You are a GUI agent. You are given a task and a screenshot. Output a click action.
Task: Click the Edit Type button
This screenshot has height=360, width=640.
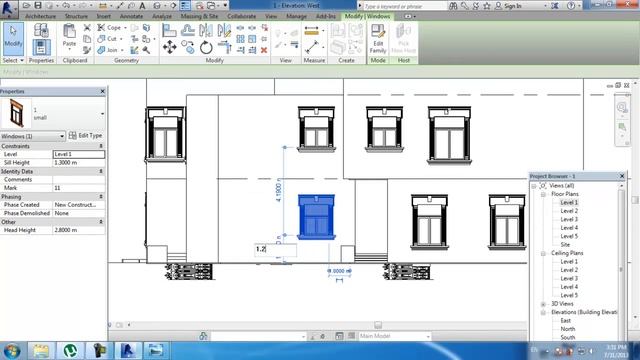click(86, 136)
